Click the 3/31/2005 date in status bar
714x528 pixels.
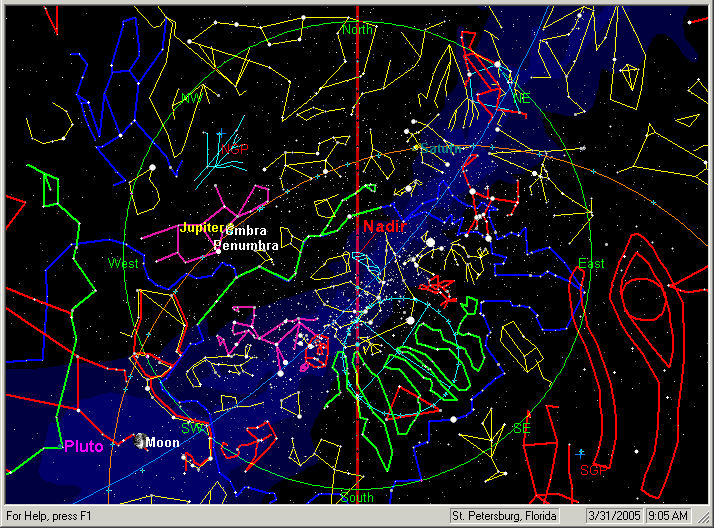[612, 515]
